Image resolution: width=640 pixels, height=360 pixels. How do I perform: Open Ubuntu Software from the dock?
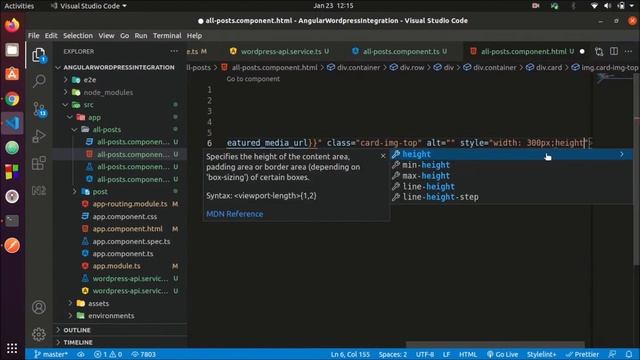(x=12, y=74)
